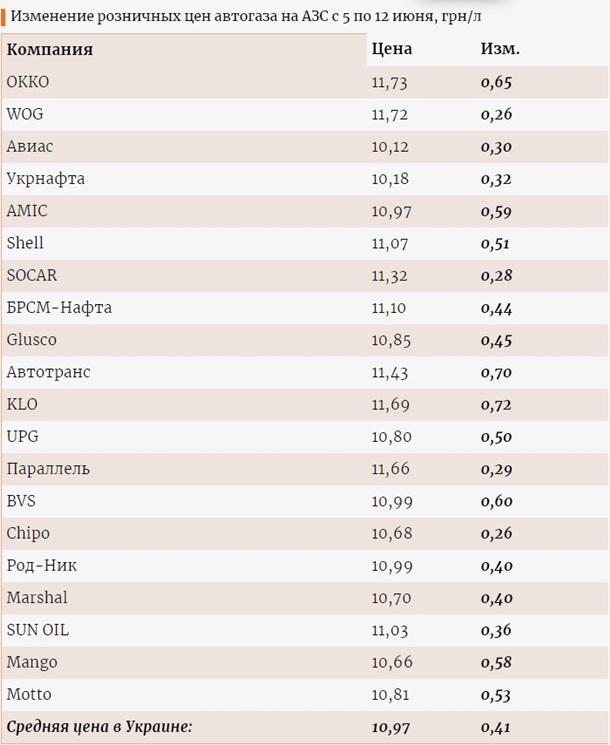Click the БРСМ-Нафта company name

tap(59, 308)
